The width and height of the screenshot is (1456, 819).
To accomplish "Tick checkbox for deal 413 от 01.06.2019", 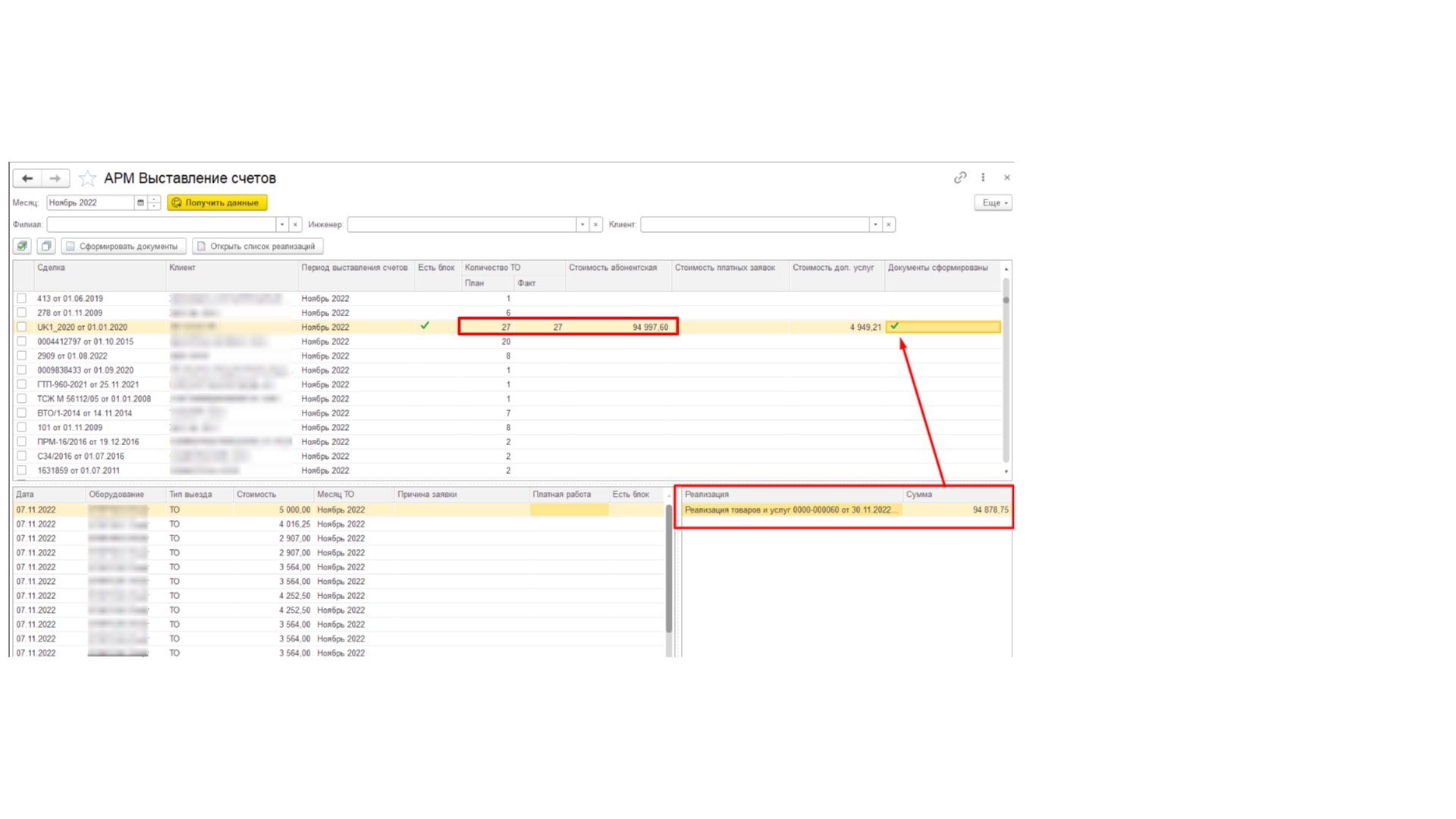I will (x=22, y=299).
